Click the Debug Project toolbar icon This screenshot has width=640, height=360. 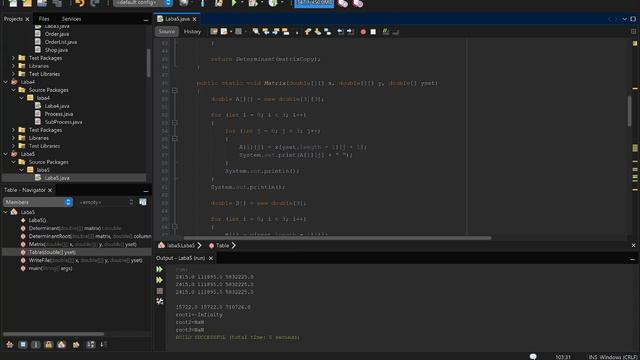click(x=253, y=3)
